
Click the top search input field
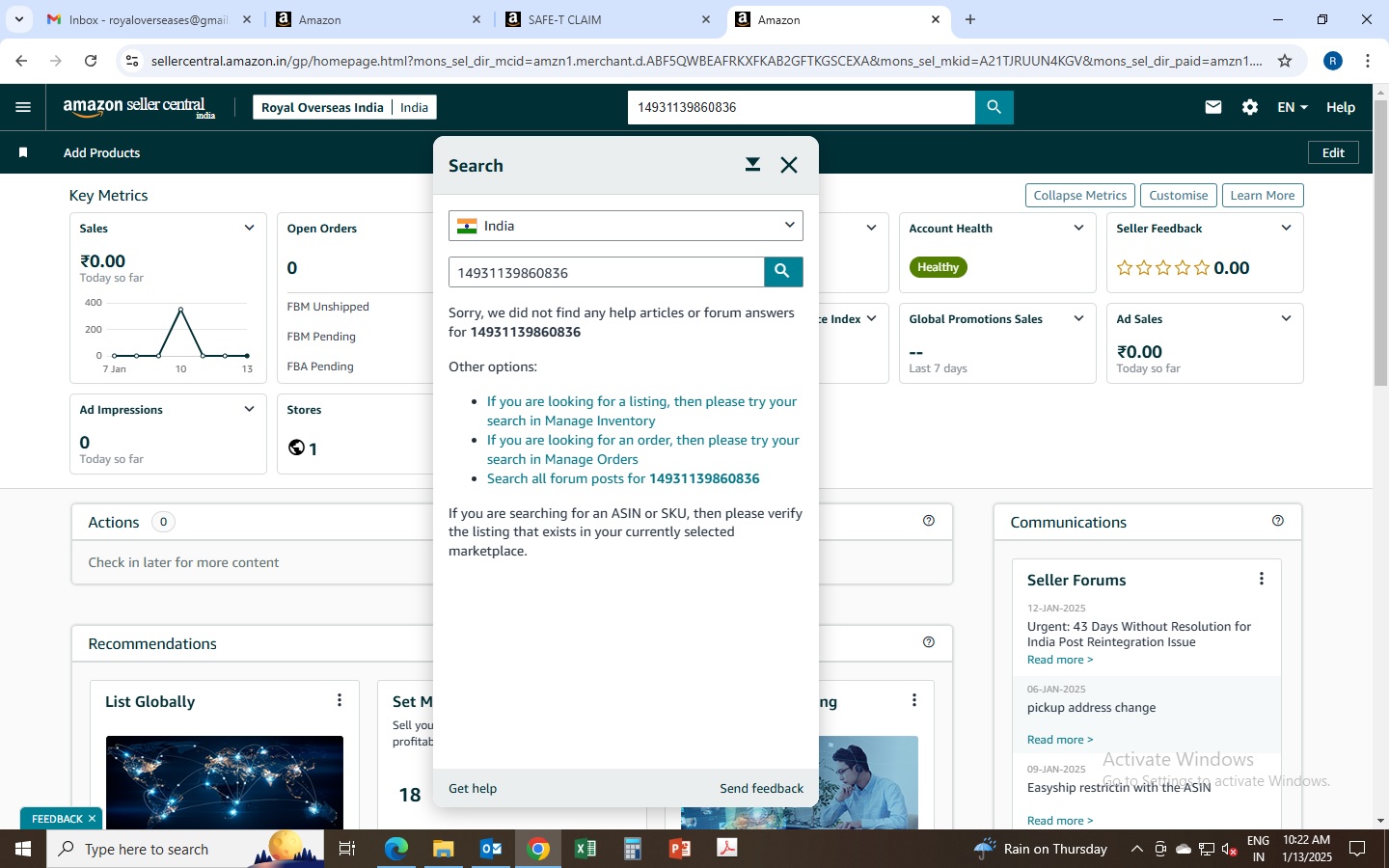pyautogui.click(x=802, y=107)
